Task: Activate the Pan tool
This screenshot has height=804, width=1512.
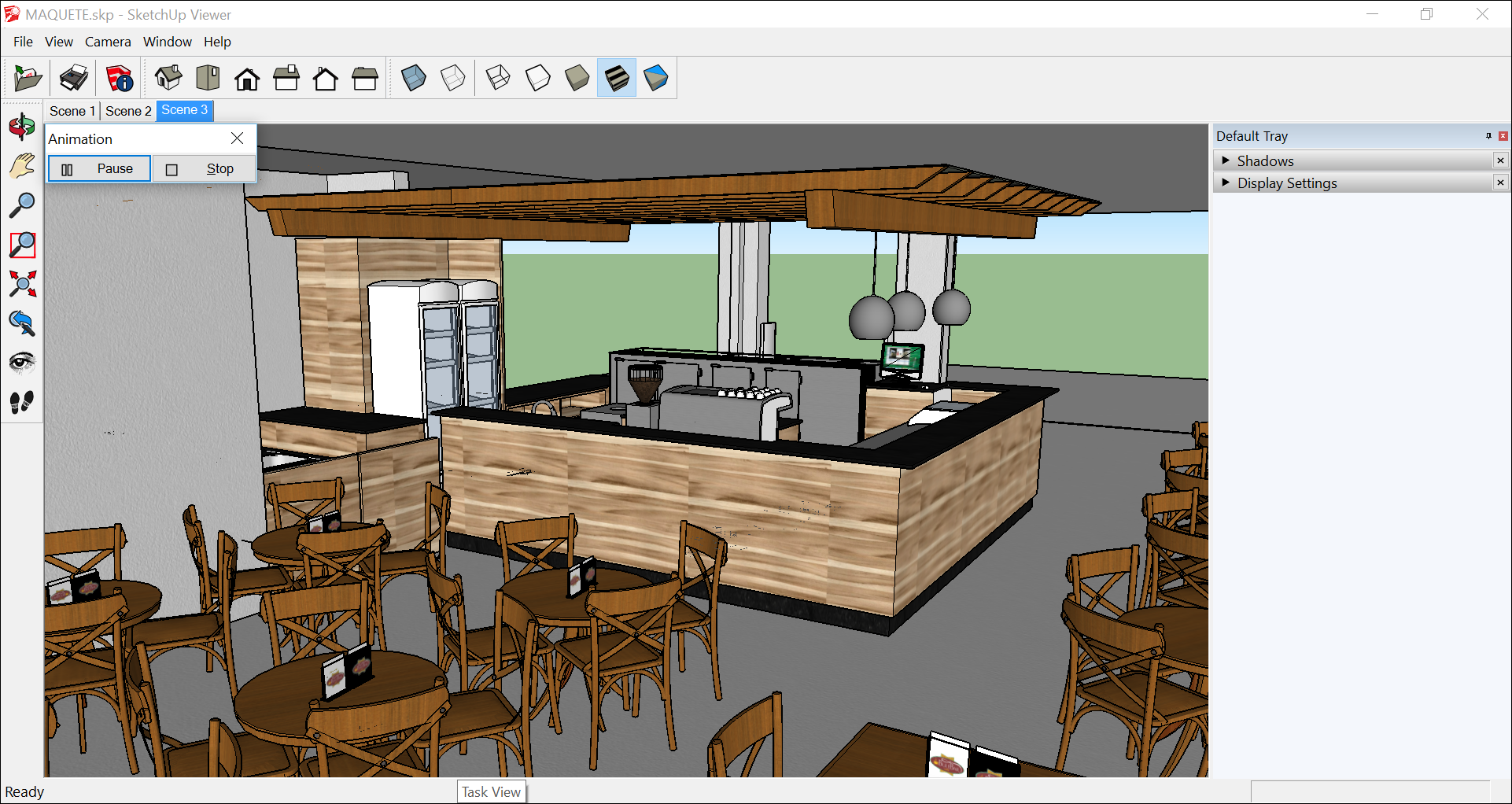Action: click(x=22, y=165)
